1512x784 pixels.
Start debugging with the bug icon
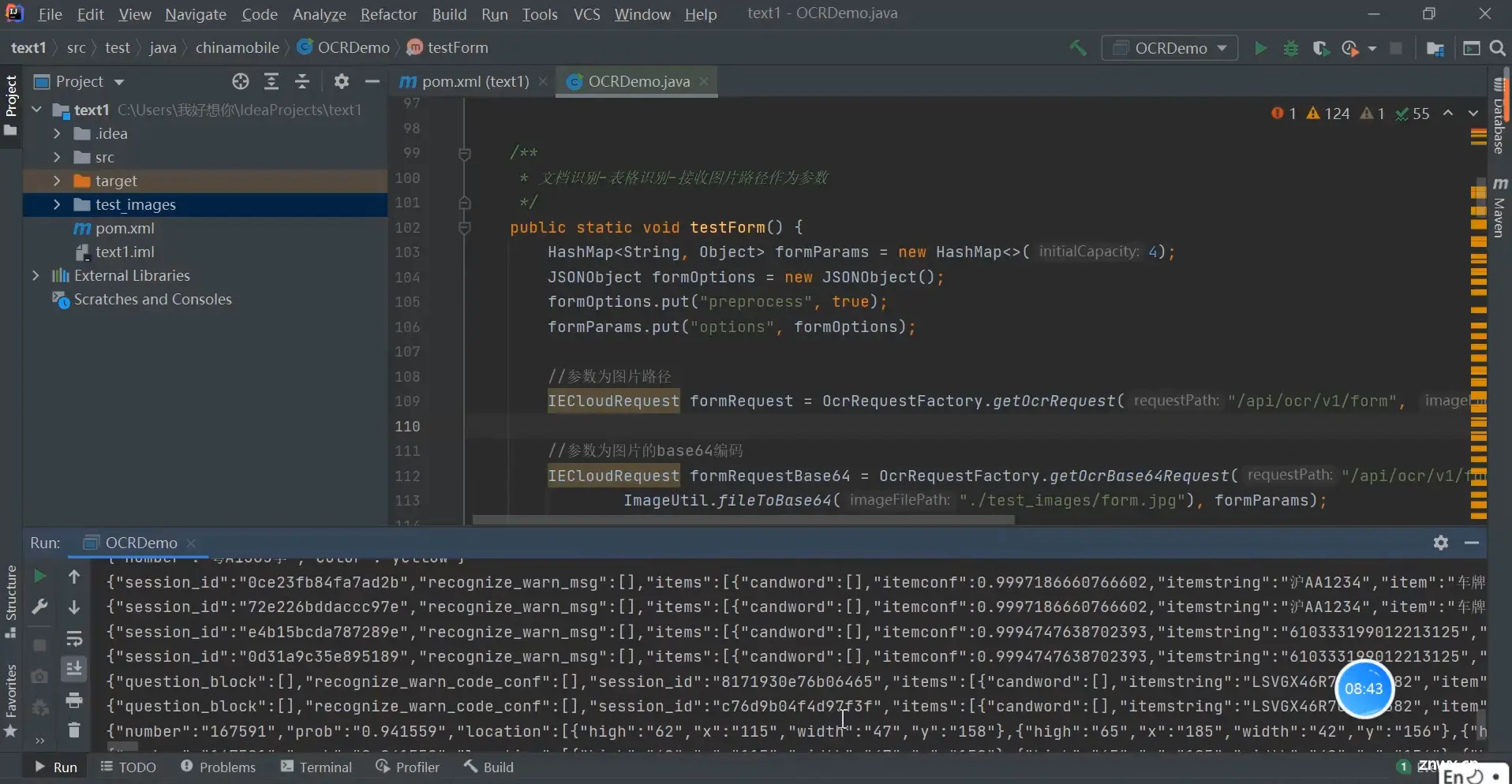(x=1291, y=48)
